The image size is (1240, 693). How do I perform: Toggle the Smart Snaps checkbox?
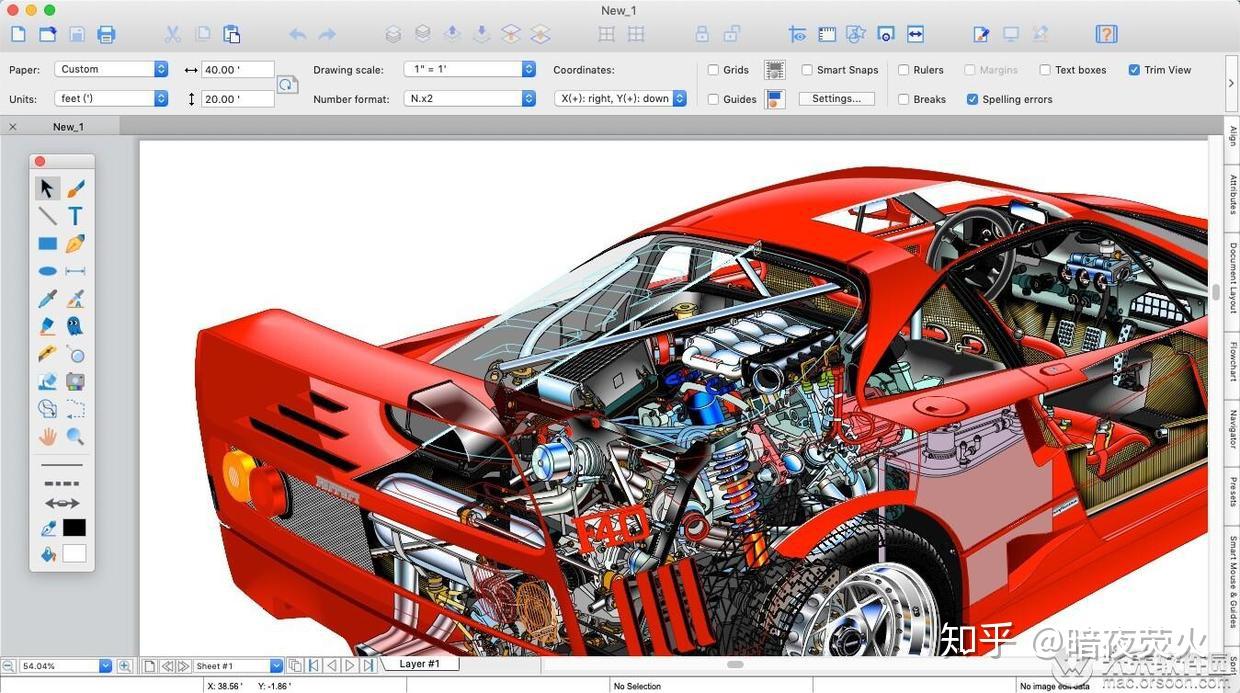click(807, 70)
